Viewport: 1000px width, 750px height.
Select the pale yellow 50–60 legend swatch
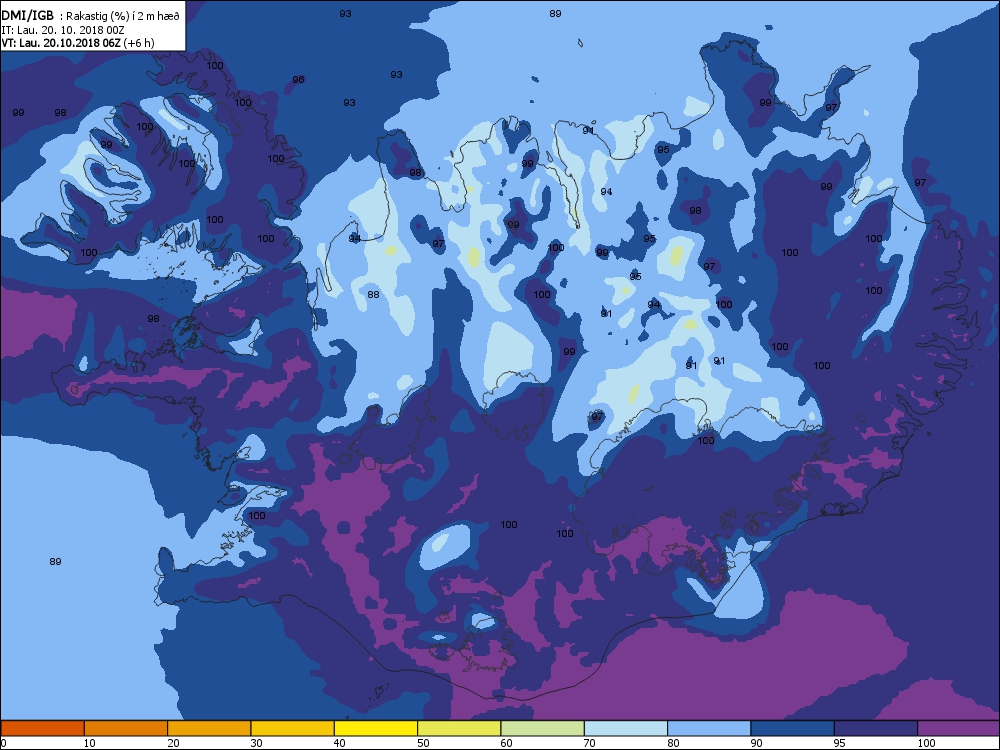[x=459, y=728]
